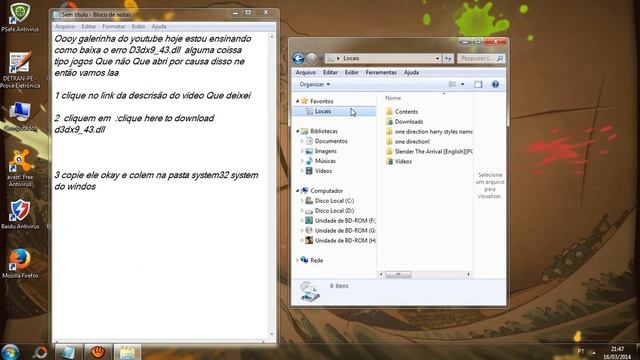Viewport: 640px width, 360px height.
Task: Open the Explorer folder taskbar button
Action: tap(127, 352)
